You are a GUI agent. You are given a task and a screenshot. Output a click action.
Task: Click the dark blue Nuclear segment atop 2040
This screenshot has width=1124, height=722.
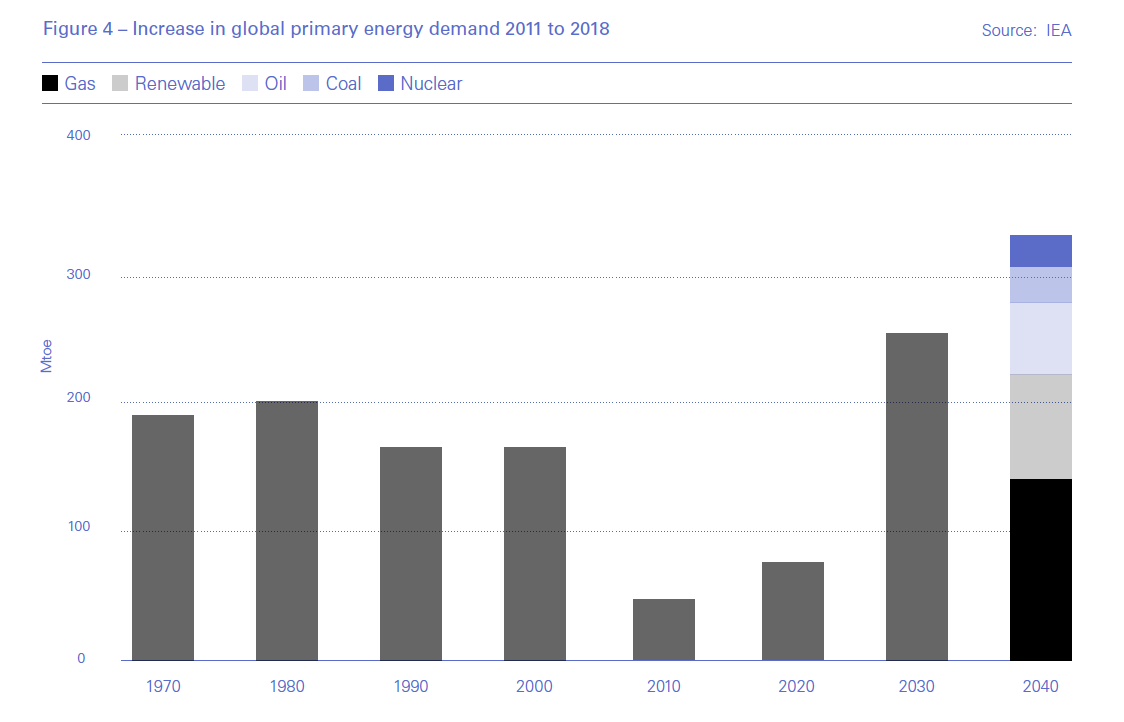pyautogui.click(x=1041, y=250)
